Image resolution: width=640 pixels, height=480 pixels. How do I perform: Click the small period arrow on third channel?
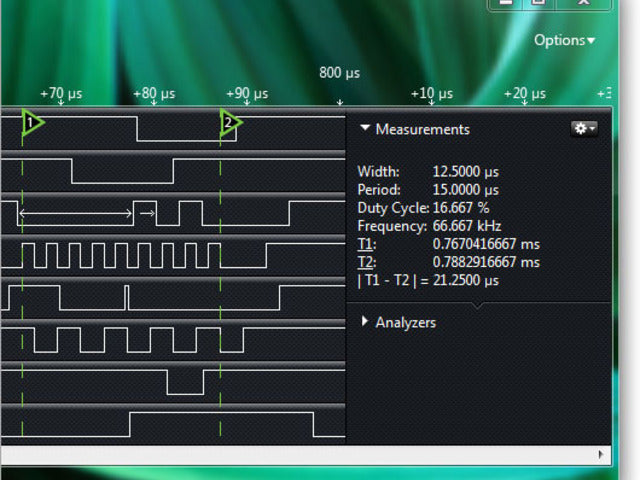point(145,212)
